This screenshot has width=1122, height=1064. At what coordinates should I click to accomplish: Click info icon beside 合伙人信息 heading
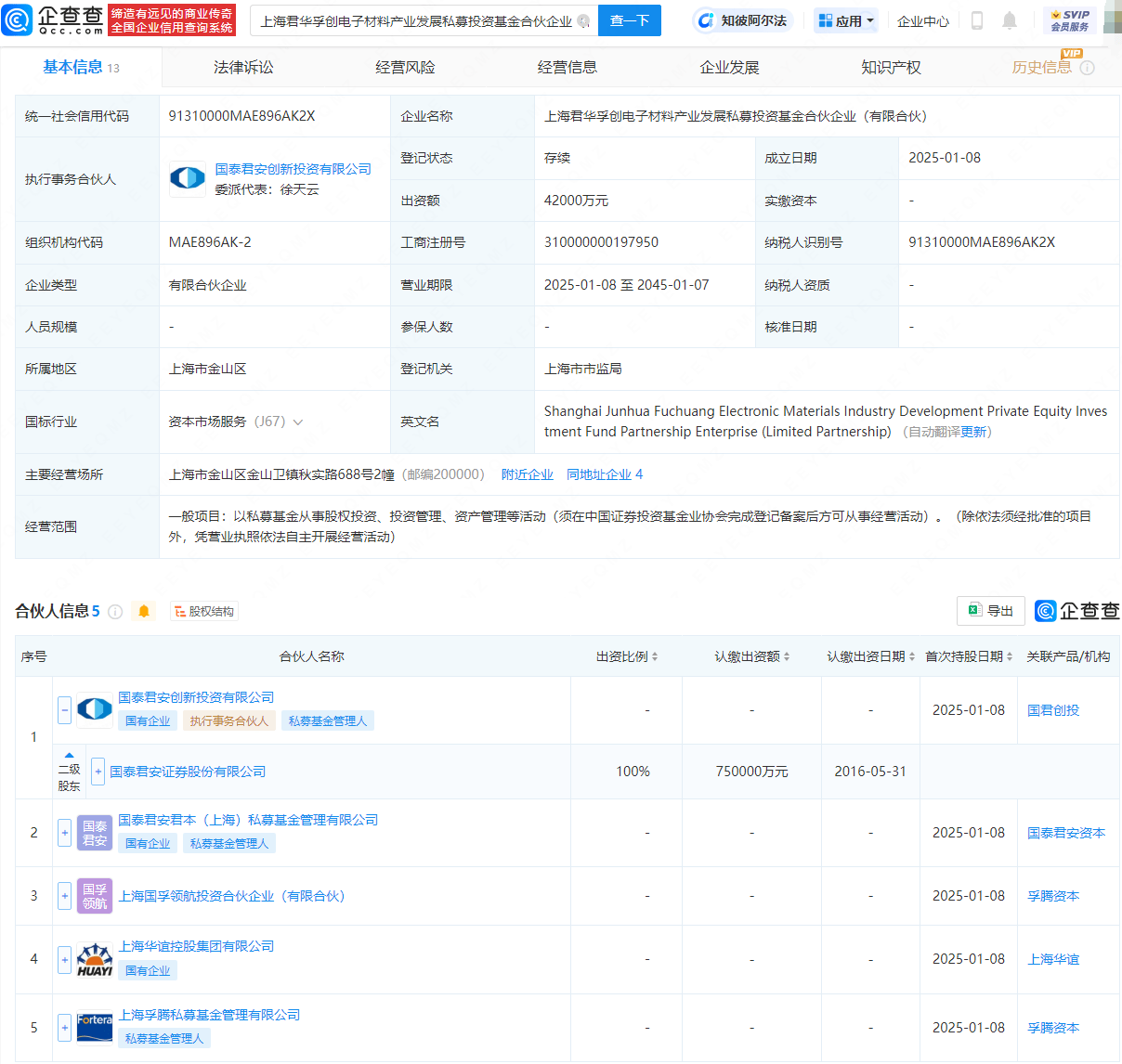[115, 611]
